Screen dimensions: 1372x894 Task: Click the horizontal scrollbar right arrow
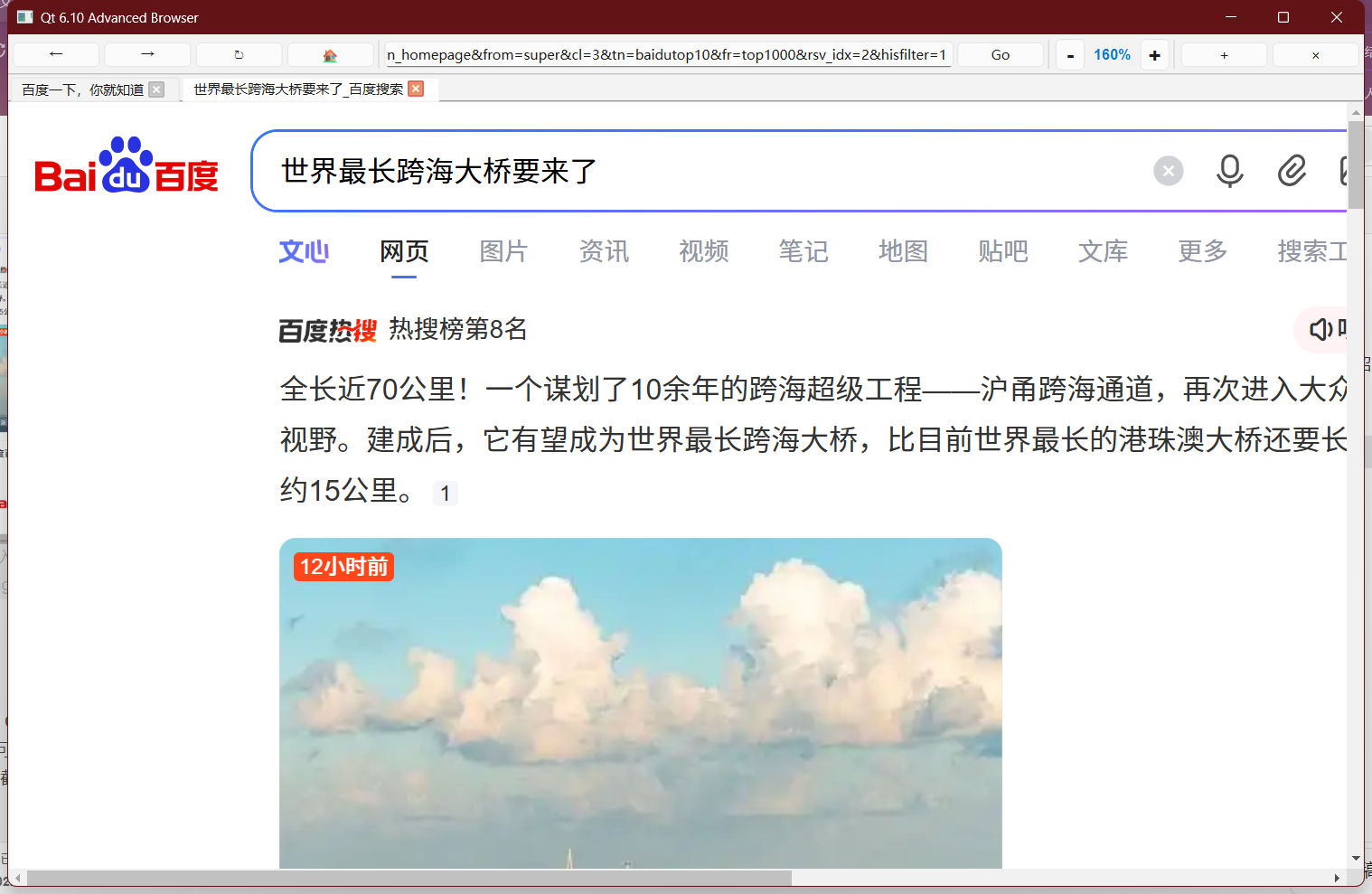click(x=1337, y=878)
